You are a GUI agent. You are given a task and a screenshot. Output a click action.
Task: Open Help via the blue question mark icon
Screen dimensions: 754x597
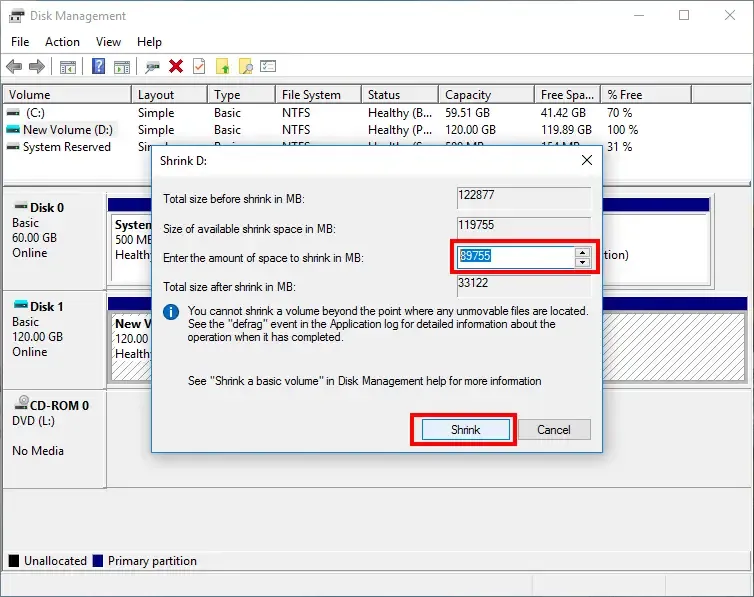point(99,66)
